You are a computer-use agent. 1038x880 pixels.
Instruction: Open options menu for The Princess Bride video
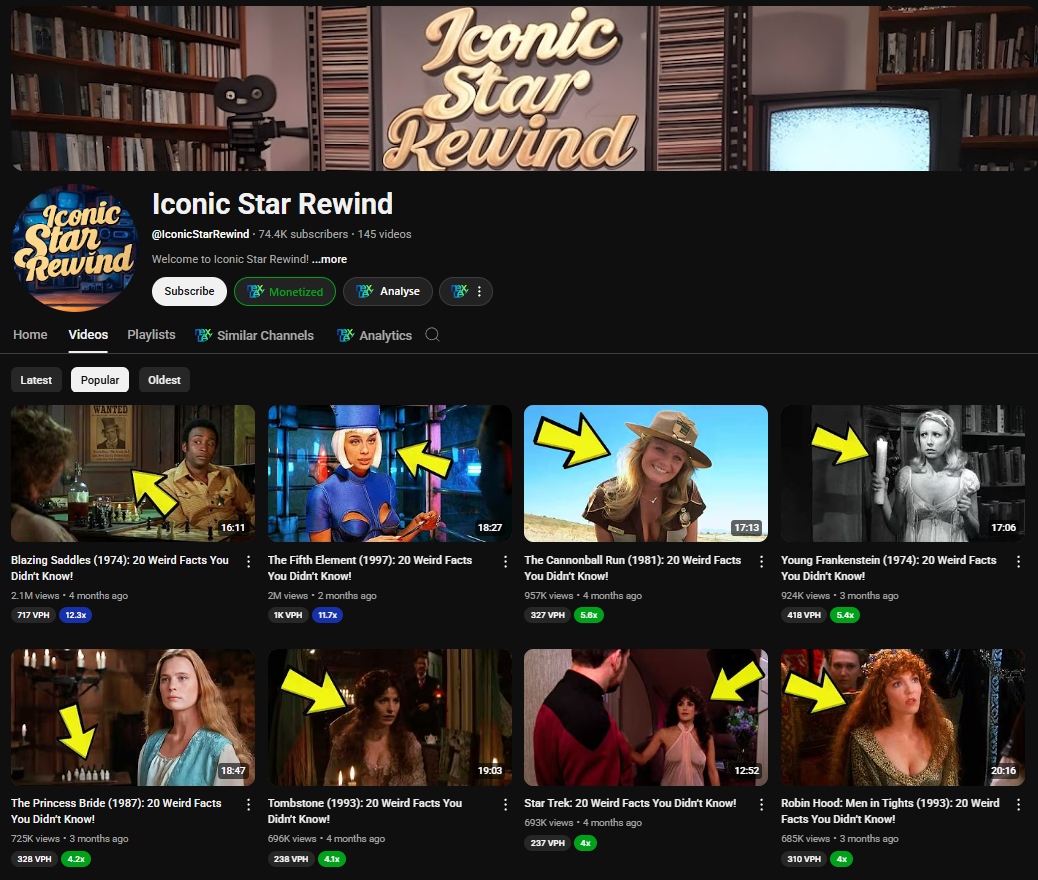tap(249, 805)
